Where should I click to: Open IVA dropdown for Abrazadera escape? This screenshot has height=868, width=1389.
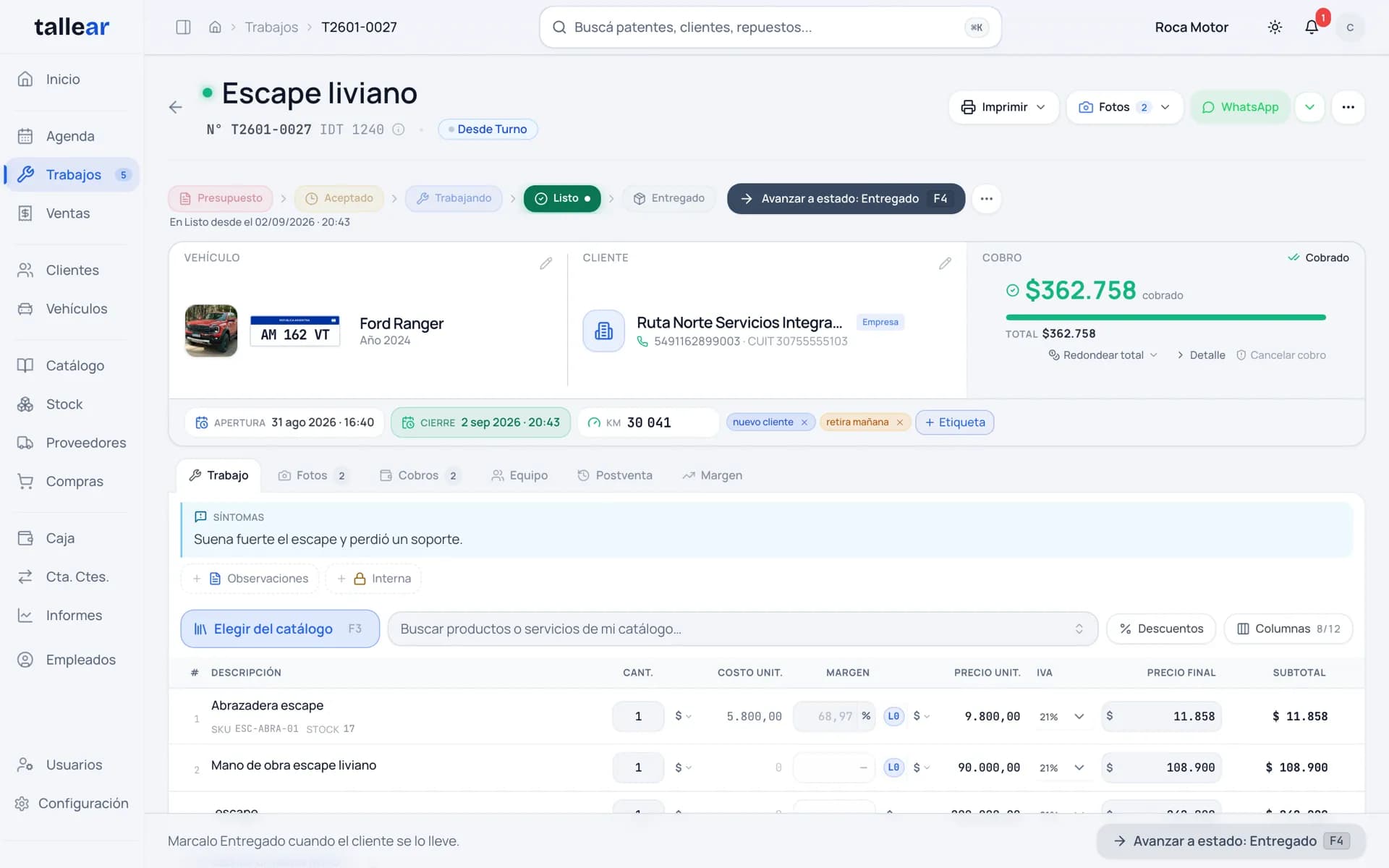[x=1062, y=716]
